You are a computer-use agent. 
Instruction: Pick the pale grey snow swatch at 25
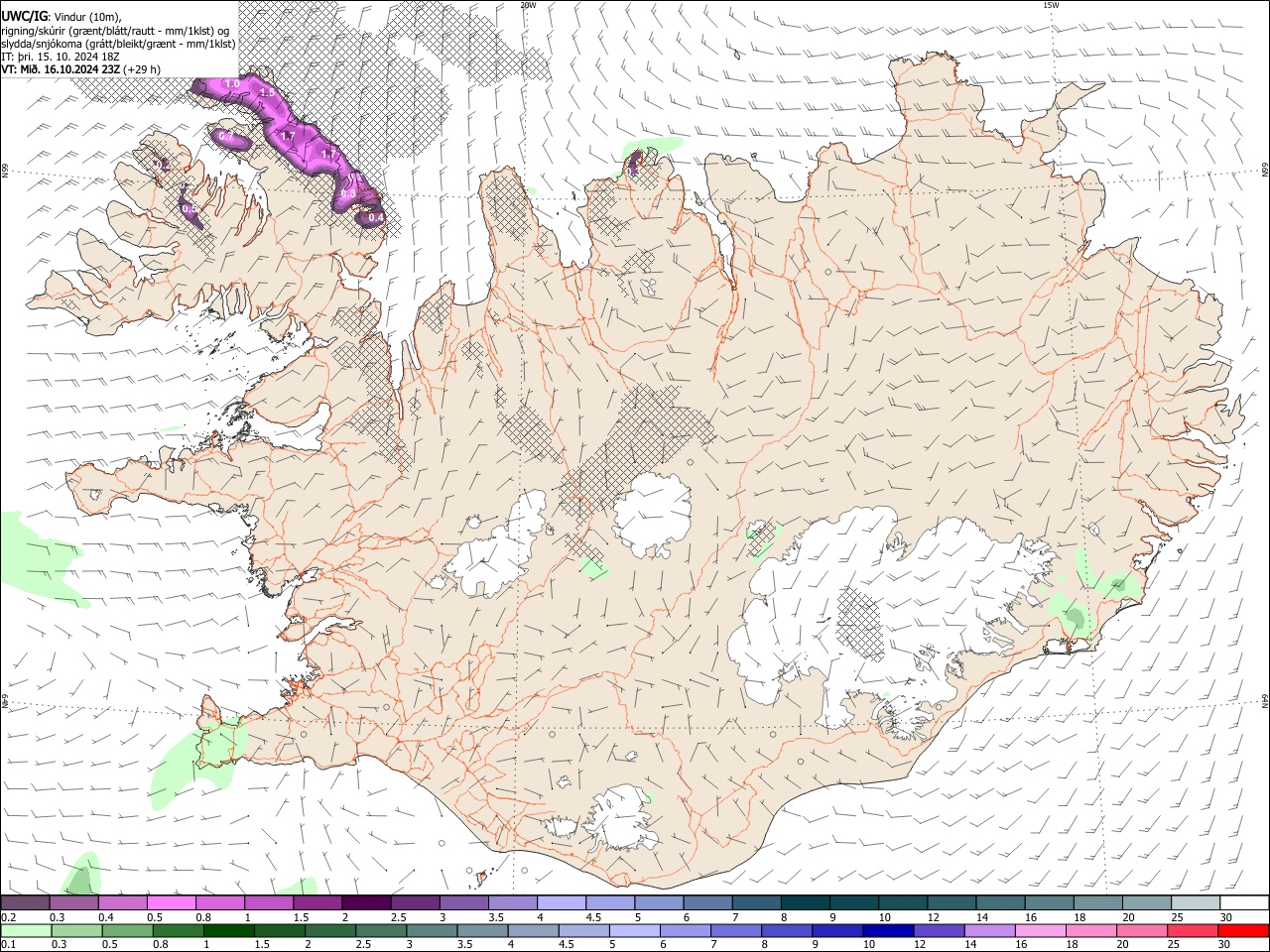(1196, 902)
